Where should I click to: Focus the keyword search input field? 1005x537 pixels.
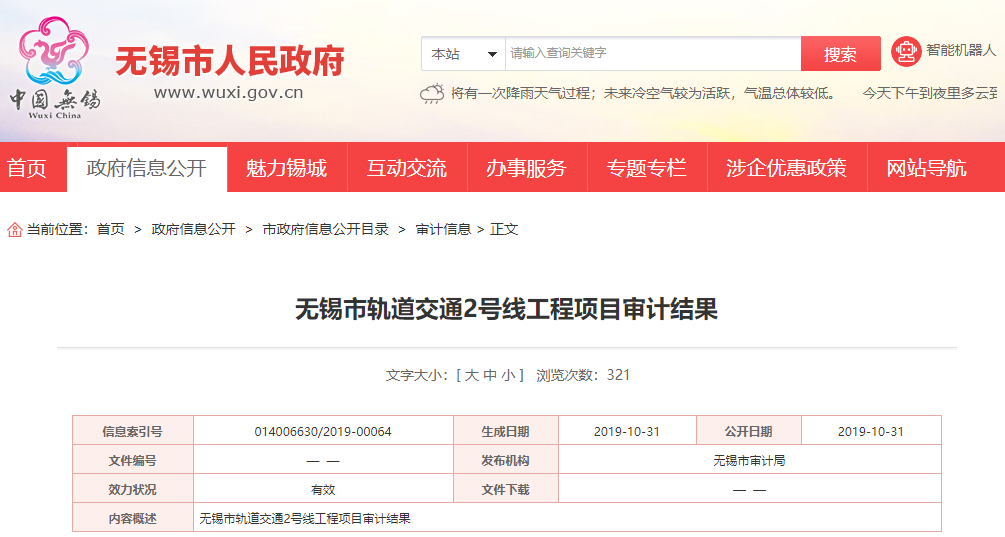pos(653,54)
